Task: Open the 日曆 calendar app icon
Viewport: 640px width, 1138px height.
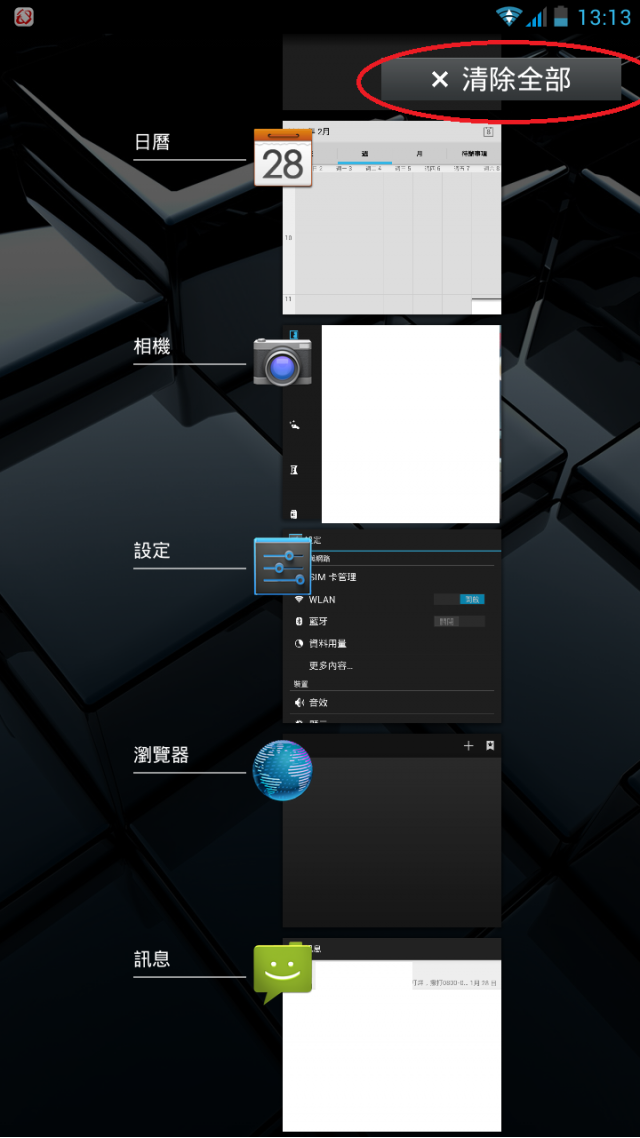Action: point(283,157)
